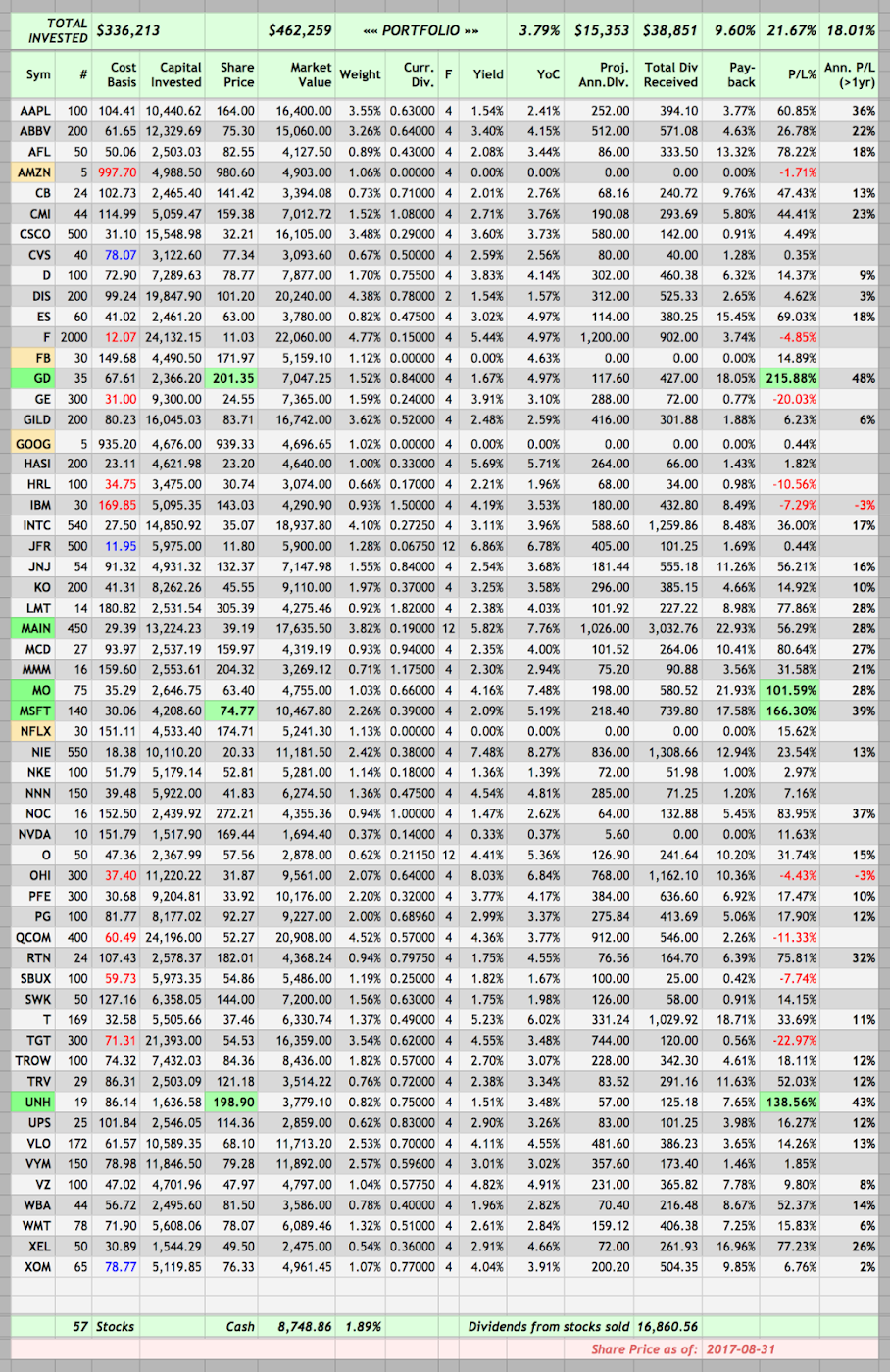Screen dimensions: 890x1372
Task: Click the T payback value 18.71%
Action: tap(737, 1019)
